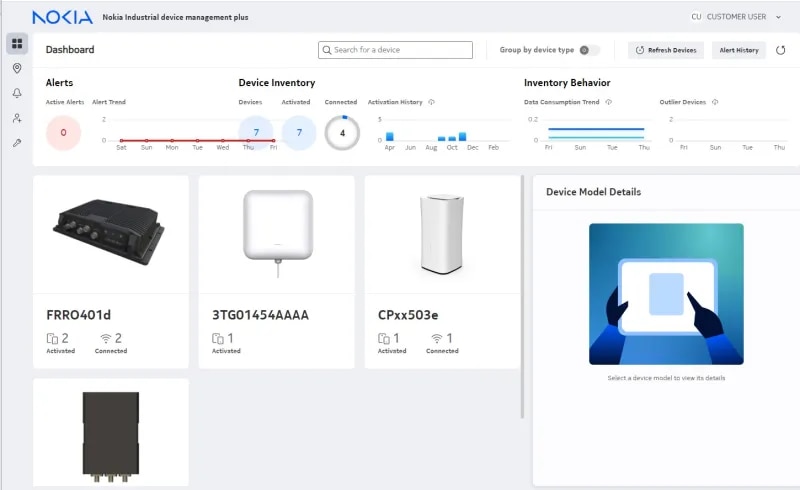Click the reload icon beside Alert History
The height and width of the screenshot is (490, 800).
pos(780,50)
